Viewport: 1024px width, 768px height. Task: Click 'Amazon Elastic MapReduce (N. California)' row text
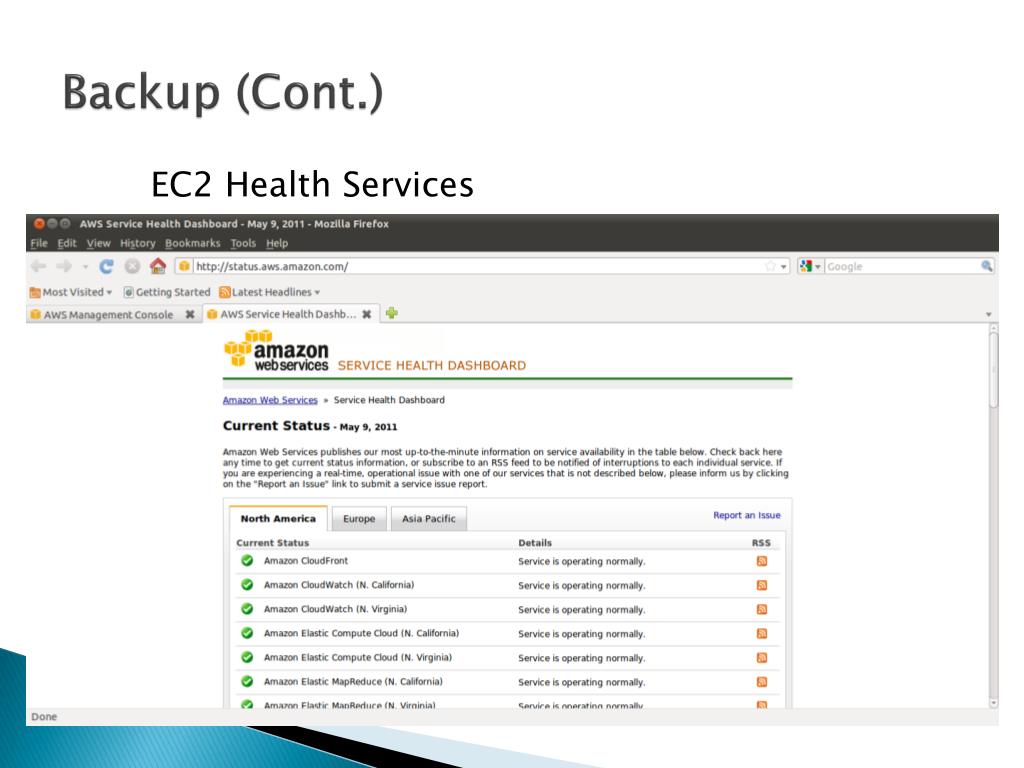(353, 681)
